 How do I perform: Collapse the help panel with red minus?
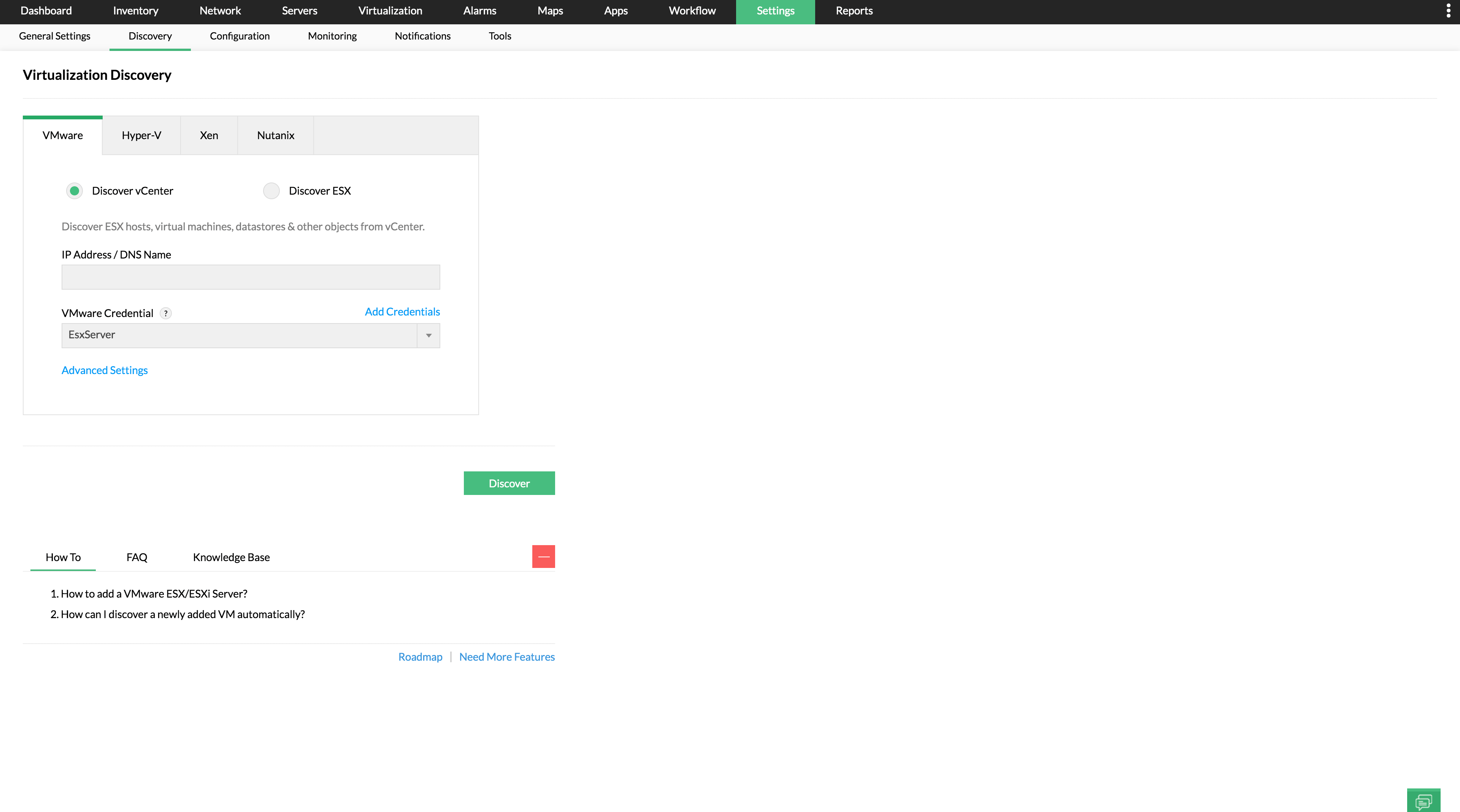(x=543, y=557)
